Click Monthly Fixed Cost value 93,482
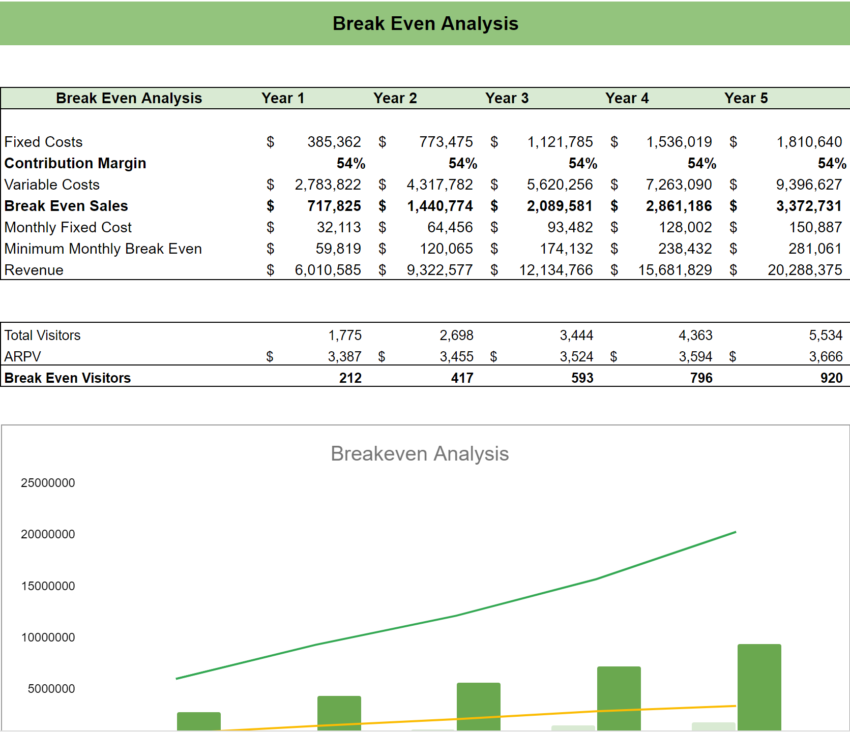 point(570,227)
